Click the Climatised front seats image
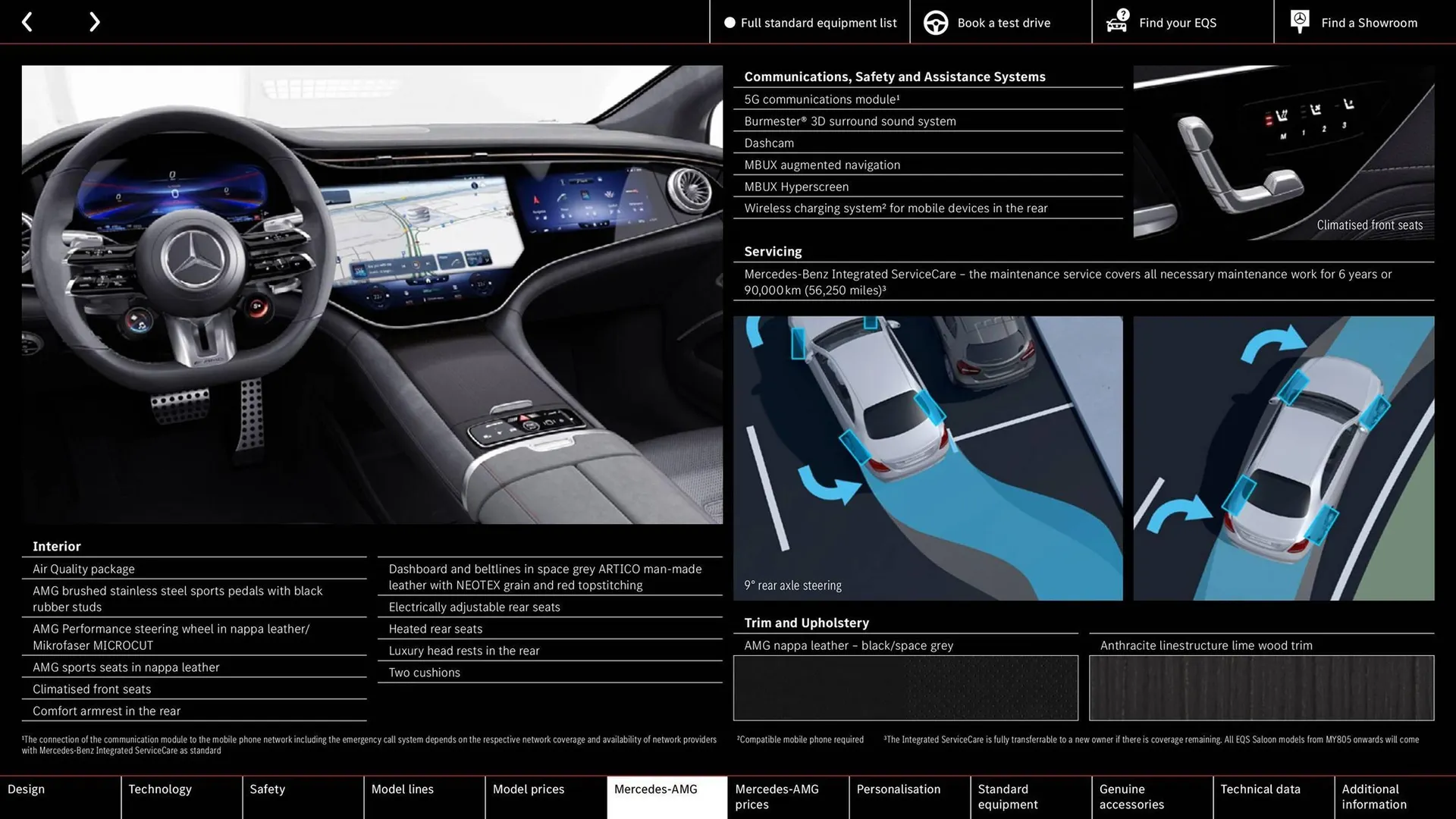The image size is (1456, 819). pyautogui.click(x=1283, y=152)
